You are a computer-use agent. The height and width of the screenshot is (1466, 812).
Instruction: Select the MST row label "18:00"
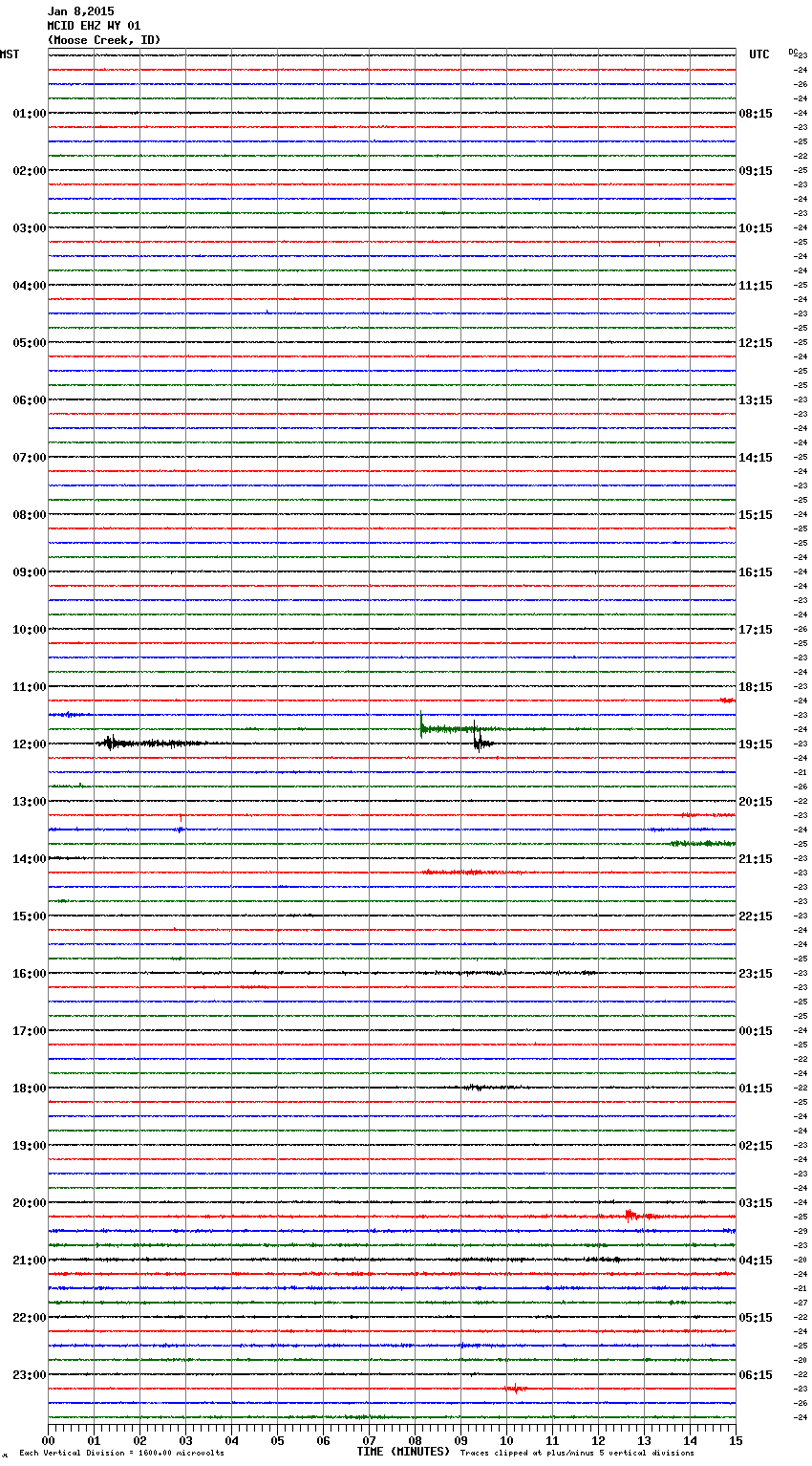pos(30,1089)
